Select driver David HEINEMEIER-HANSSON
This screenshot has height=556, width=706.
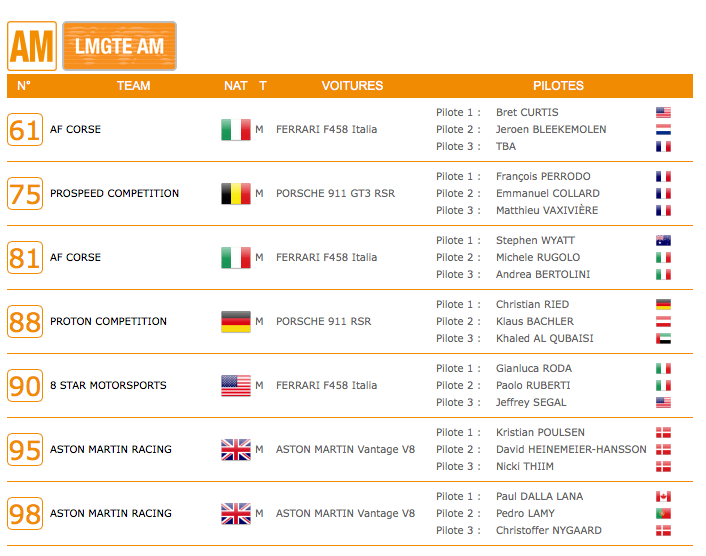[x=571, y=449]
